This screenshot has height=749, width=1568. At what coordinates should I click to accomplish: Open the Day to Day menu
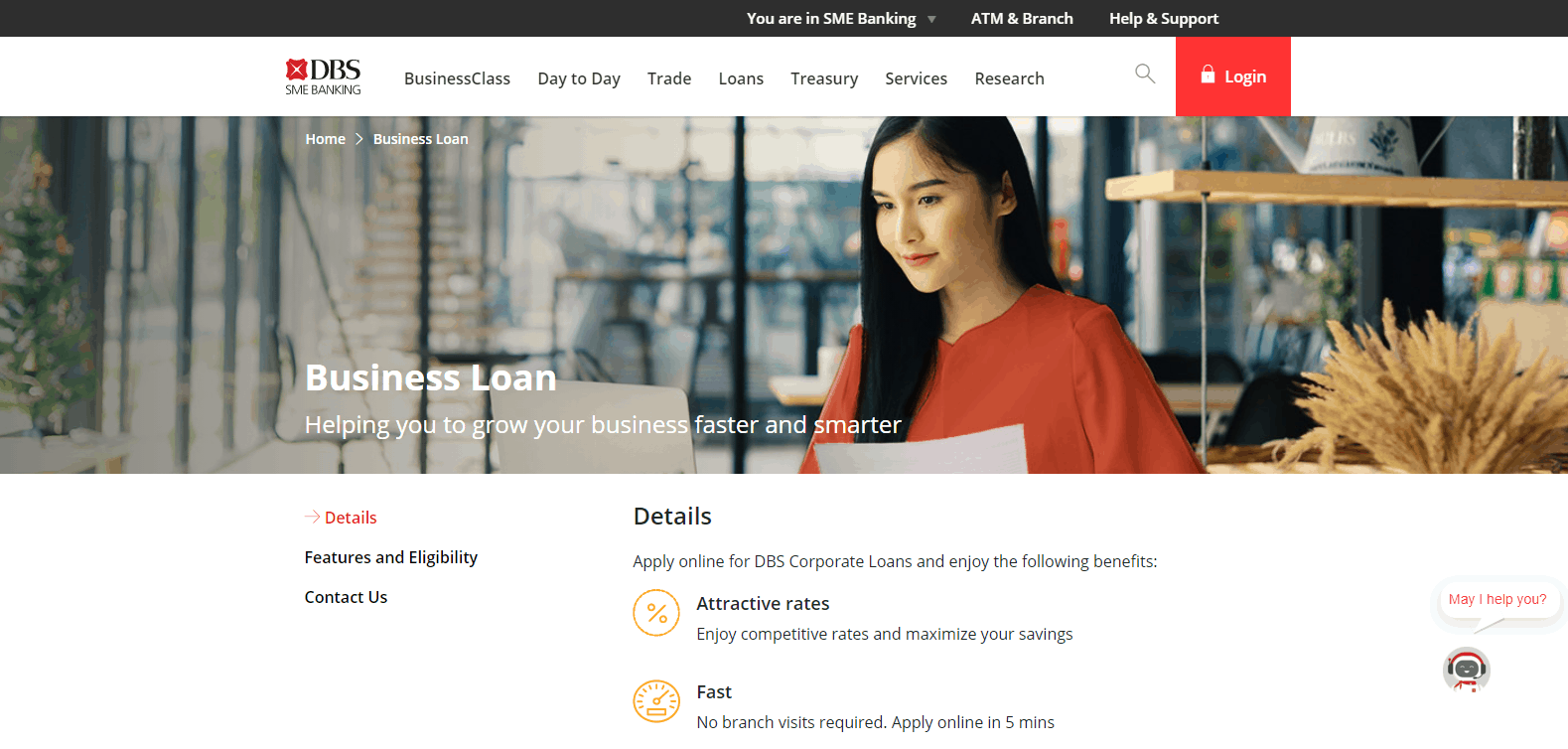click(579, 78)
